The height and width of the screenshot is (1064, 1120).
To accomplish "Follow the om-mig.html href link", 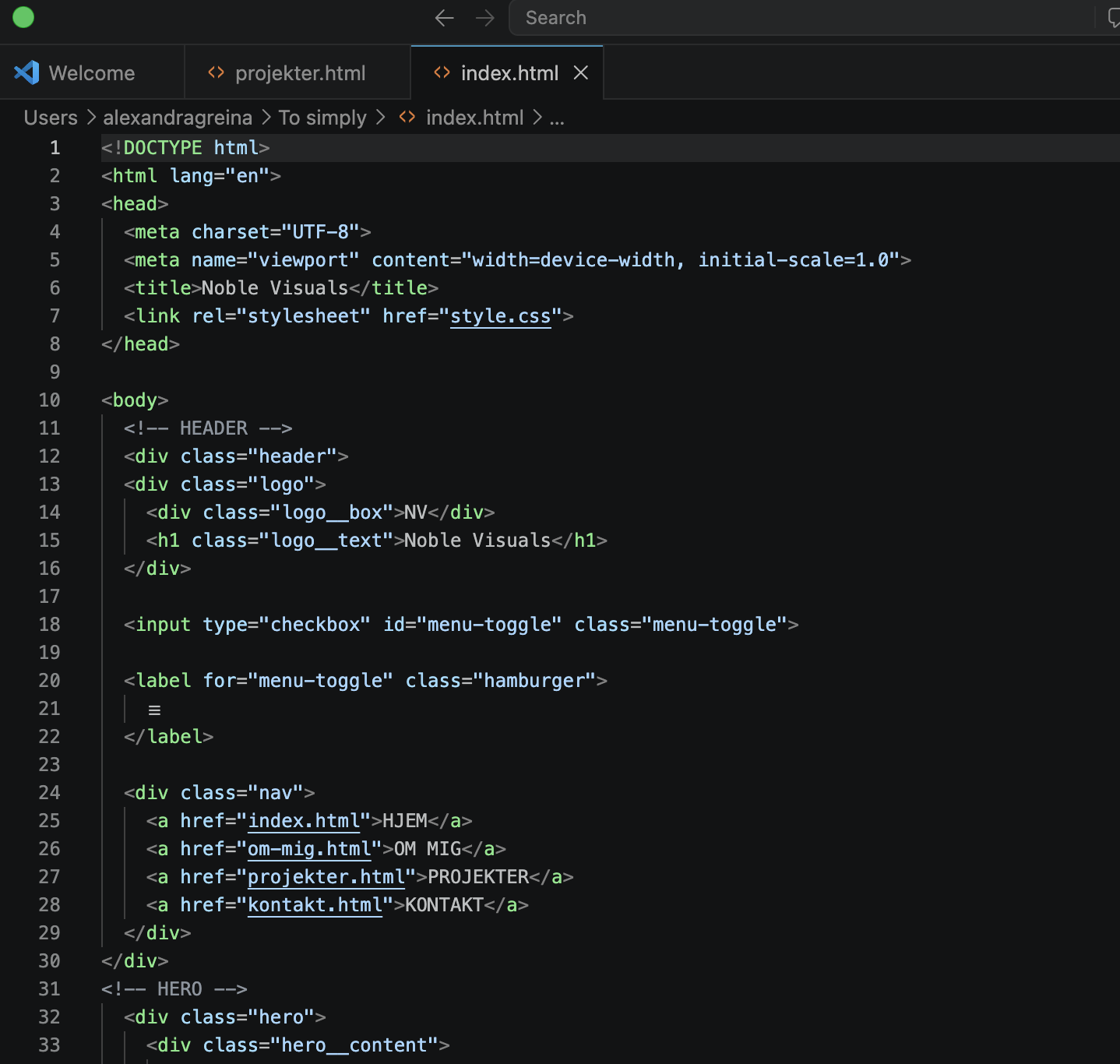I will coord(309,849).
